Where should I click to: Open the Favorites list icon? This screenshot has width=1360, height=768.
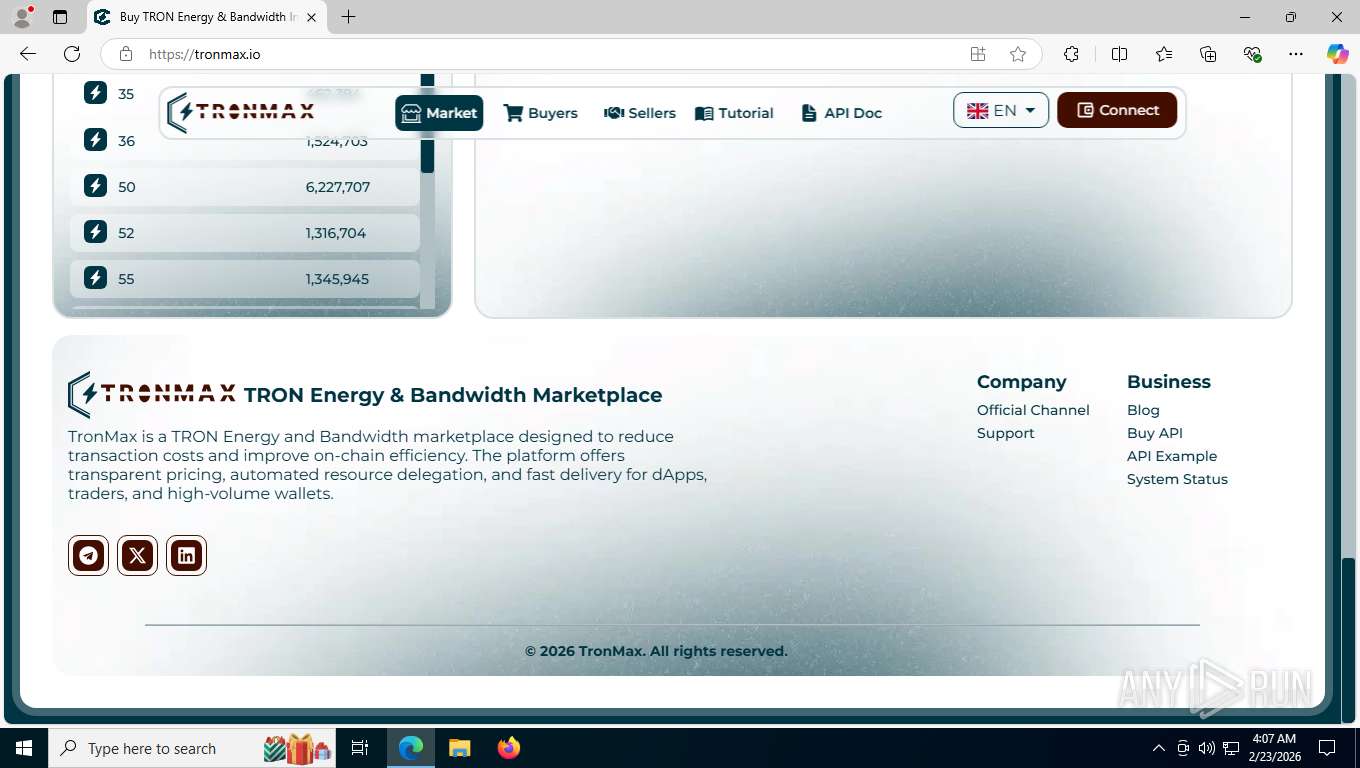1164,54
